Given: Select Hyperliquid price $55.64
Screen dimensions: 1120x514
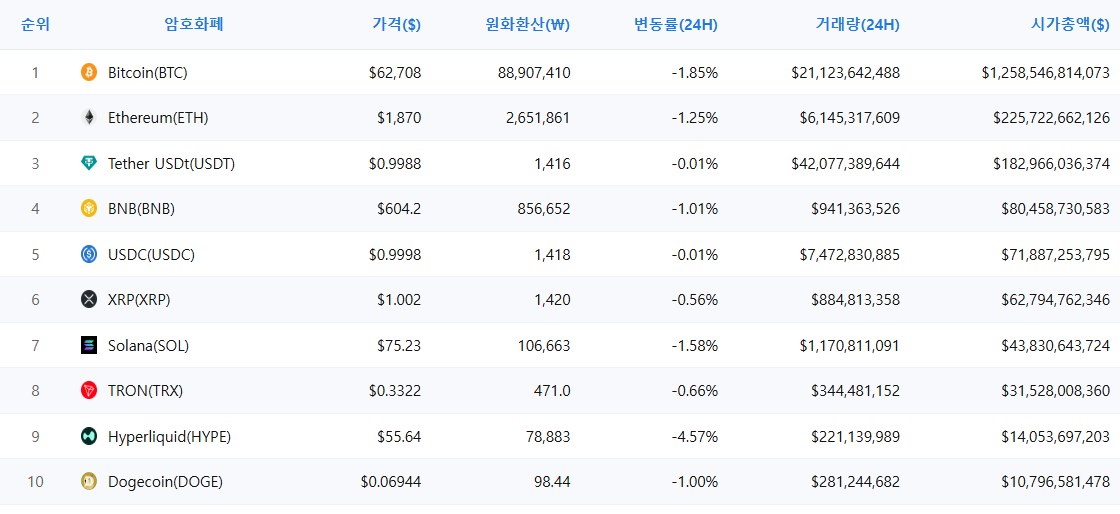Looking at the screenshot, I should coord(399,437).
